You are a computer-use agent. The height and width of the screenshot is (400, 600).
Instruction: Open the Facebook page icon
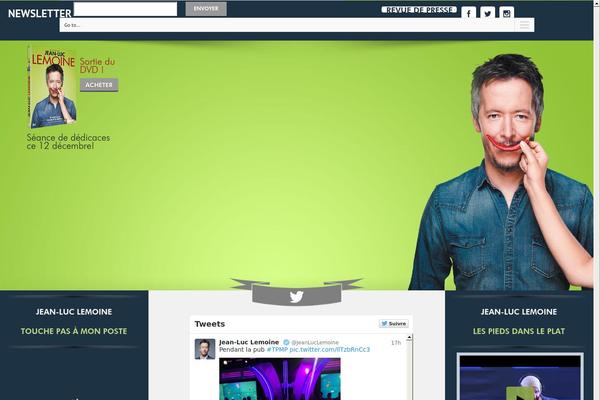coord(468,13)
